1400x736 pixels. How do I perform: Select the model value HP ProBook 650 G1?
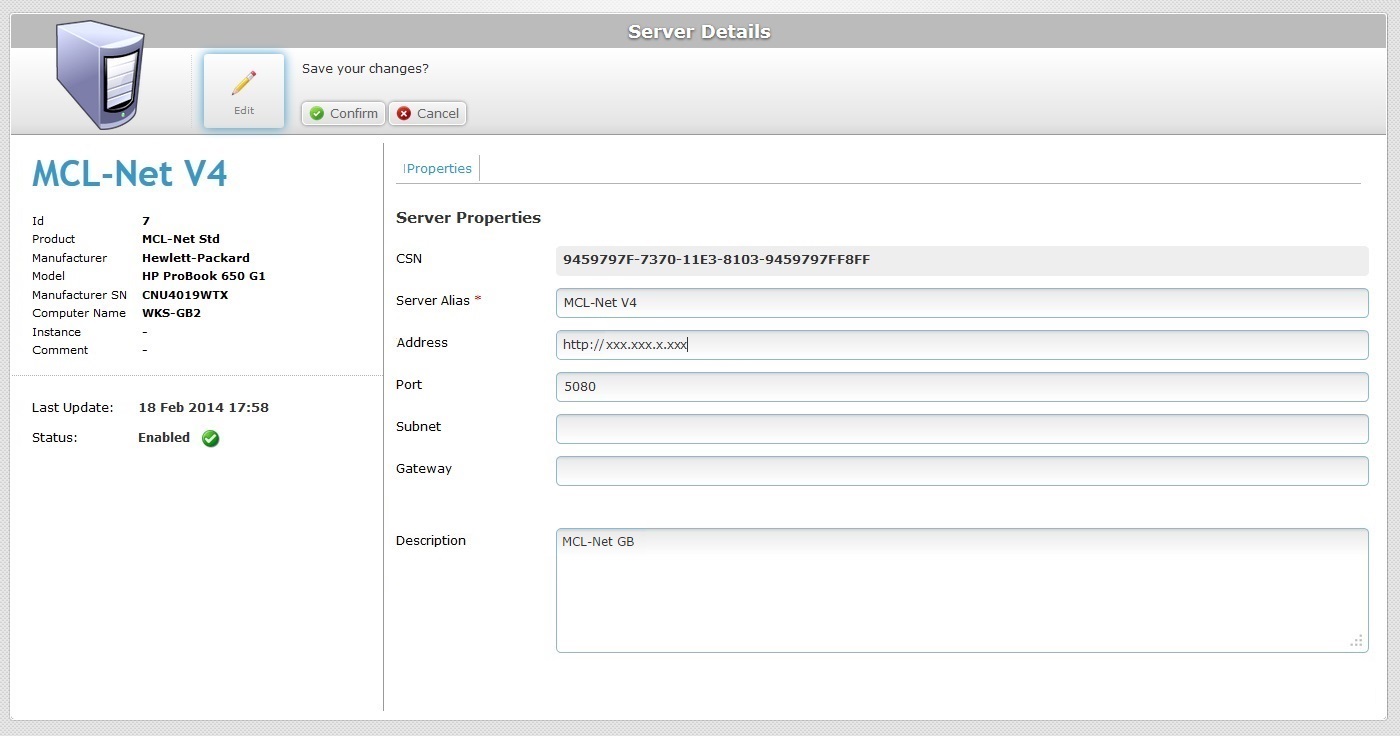click(x=204, y=276)
